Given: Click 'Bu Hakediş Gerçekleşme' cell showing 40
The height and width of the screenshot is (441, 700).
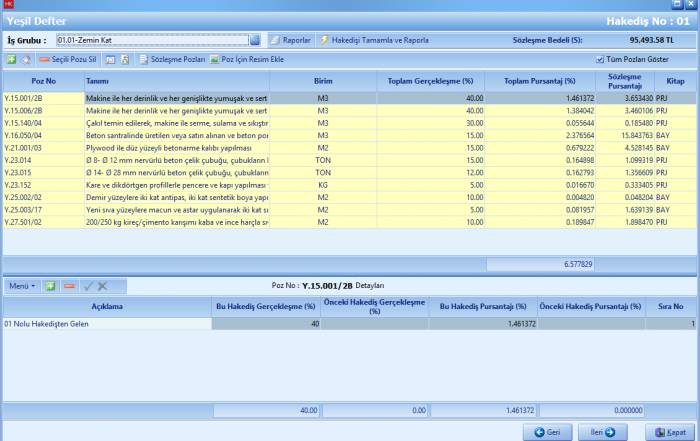Looking at the screenshot, I should 265,324.
